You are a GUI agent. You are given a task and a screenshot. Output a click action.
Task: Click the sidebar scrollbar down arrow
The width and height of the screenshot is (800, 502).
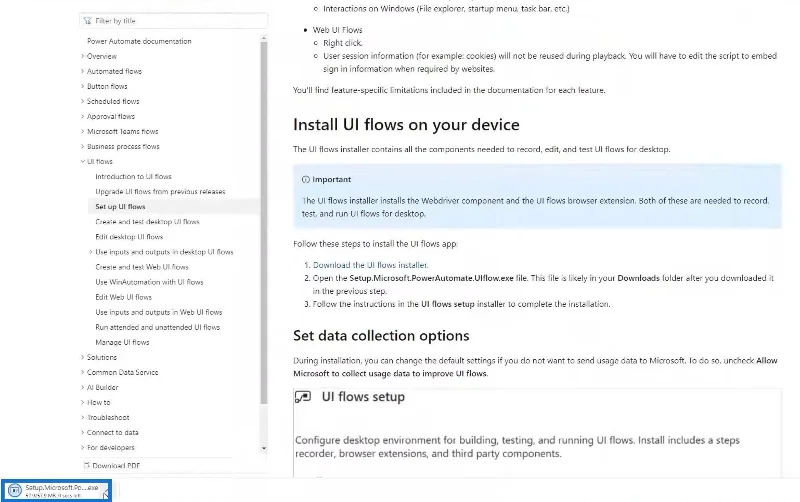point(264,448)
